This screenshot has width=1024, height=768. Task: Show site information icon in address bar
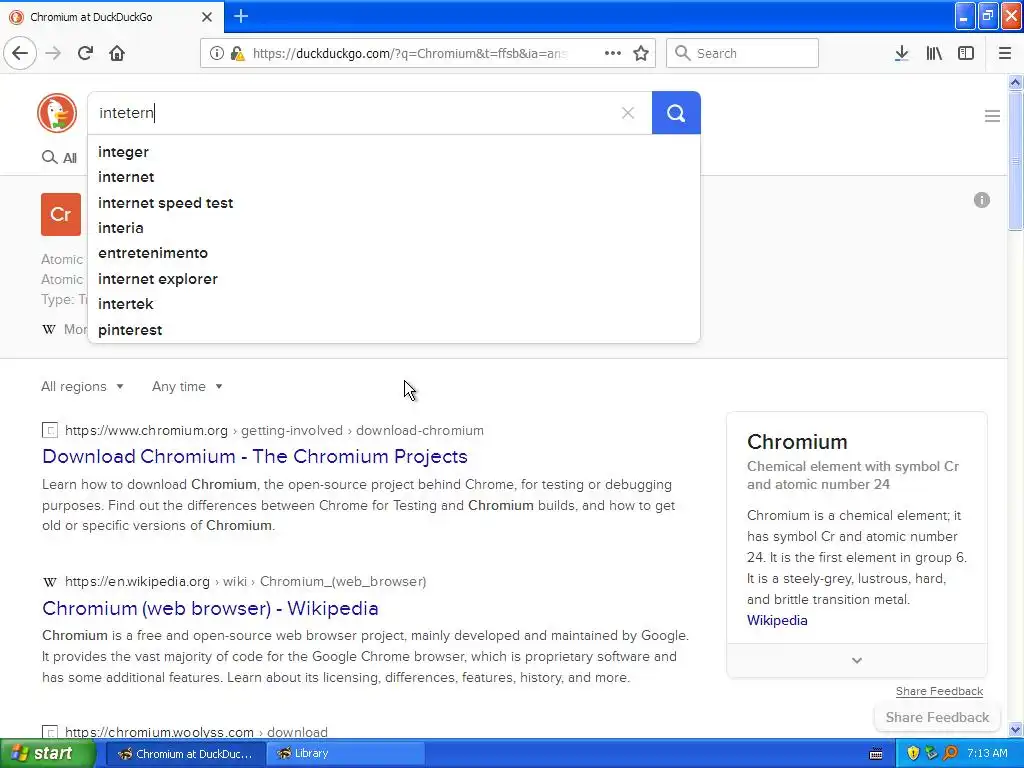click(x=217, y=53)
